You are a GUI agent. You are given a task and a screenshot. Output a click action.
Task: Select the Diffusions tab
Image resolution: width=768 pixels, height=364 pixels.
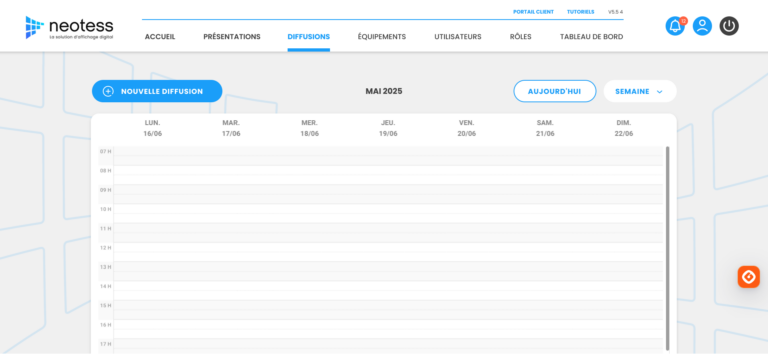(309, 37)
